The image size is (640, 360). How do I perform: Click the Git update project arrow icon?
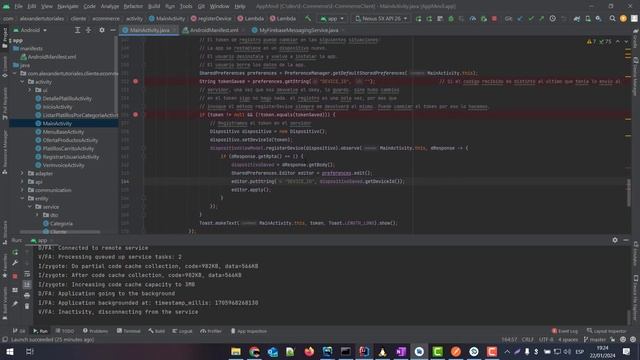pos(520,18)
